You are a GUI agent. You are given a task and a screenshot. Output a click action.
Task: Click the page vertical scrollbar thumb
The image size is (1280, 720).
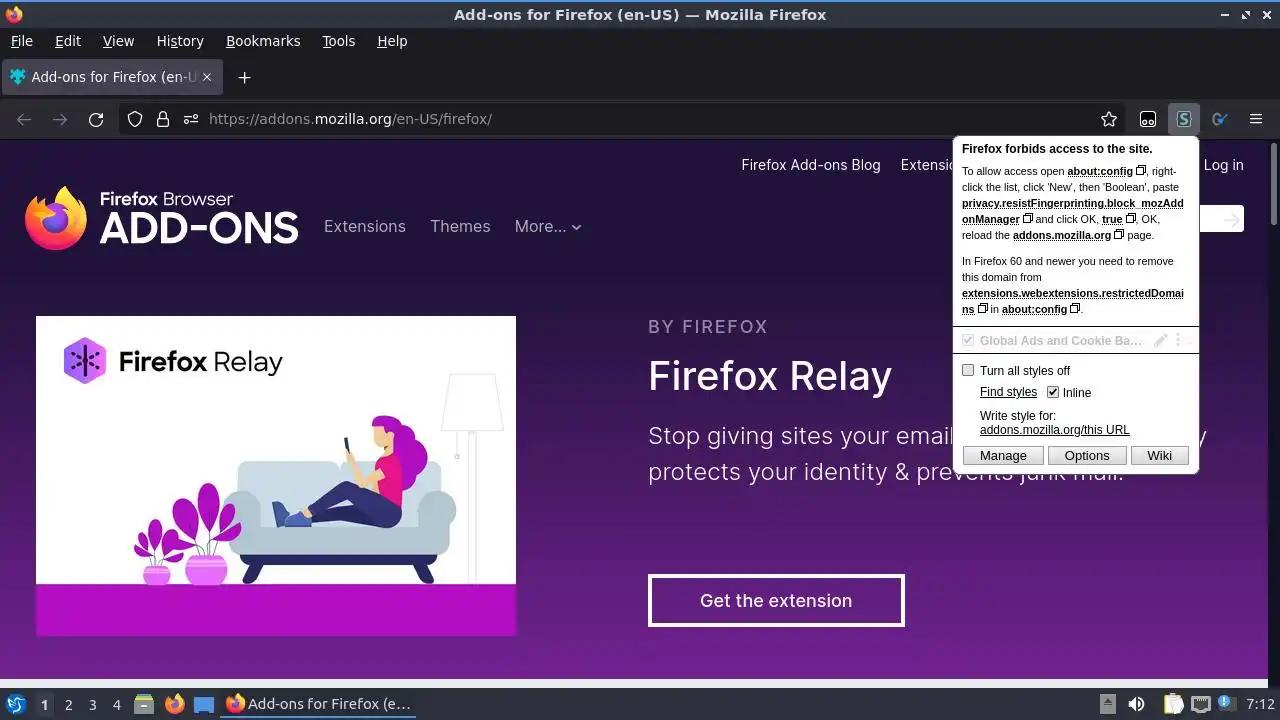(x=1273, y=185)
